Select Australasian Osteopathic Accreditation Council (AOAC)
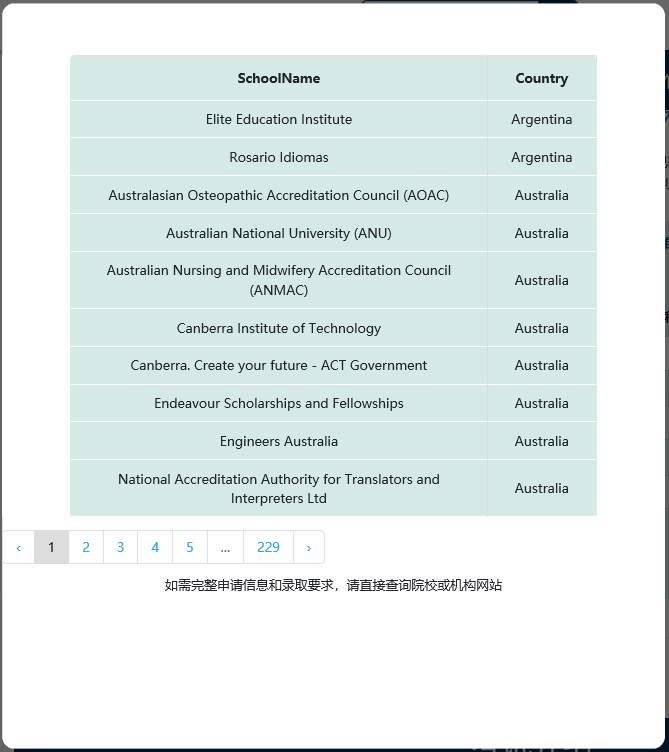This screenshot has width=669, height=752. click(x=279, y=195)
